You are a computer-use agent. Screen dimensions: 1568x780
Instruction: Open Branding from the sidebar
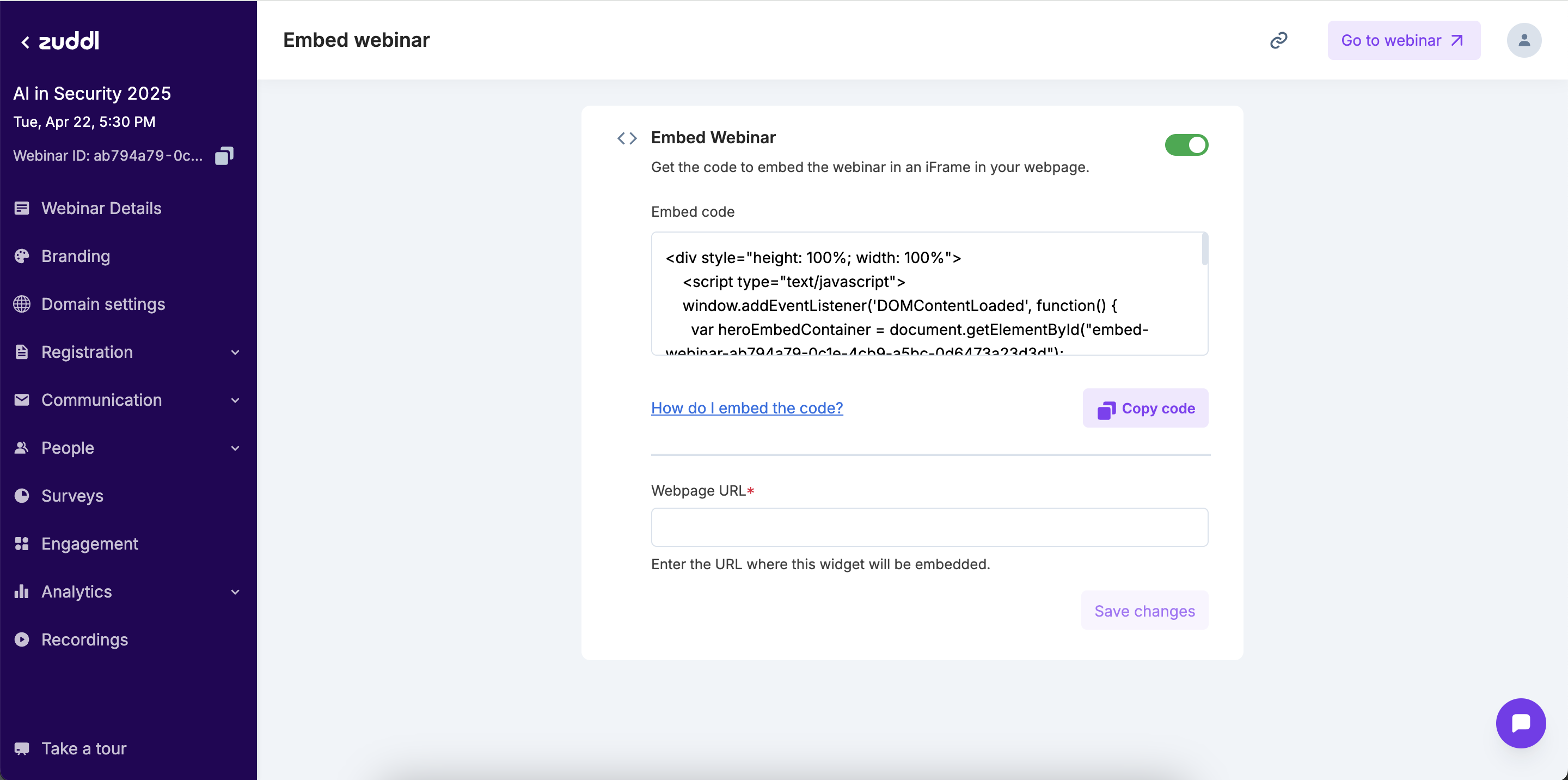tap(76, 257)
